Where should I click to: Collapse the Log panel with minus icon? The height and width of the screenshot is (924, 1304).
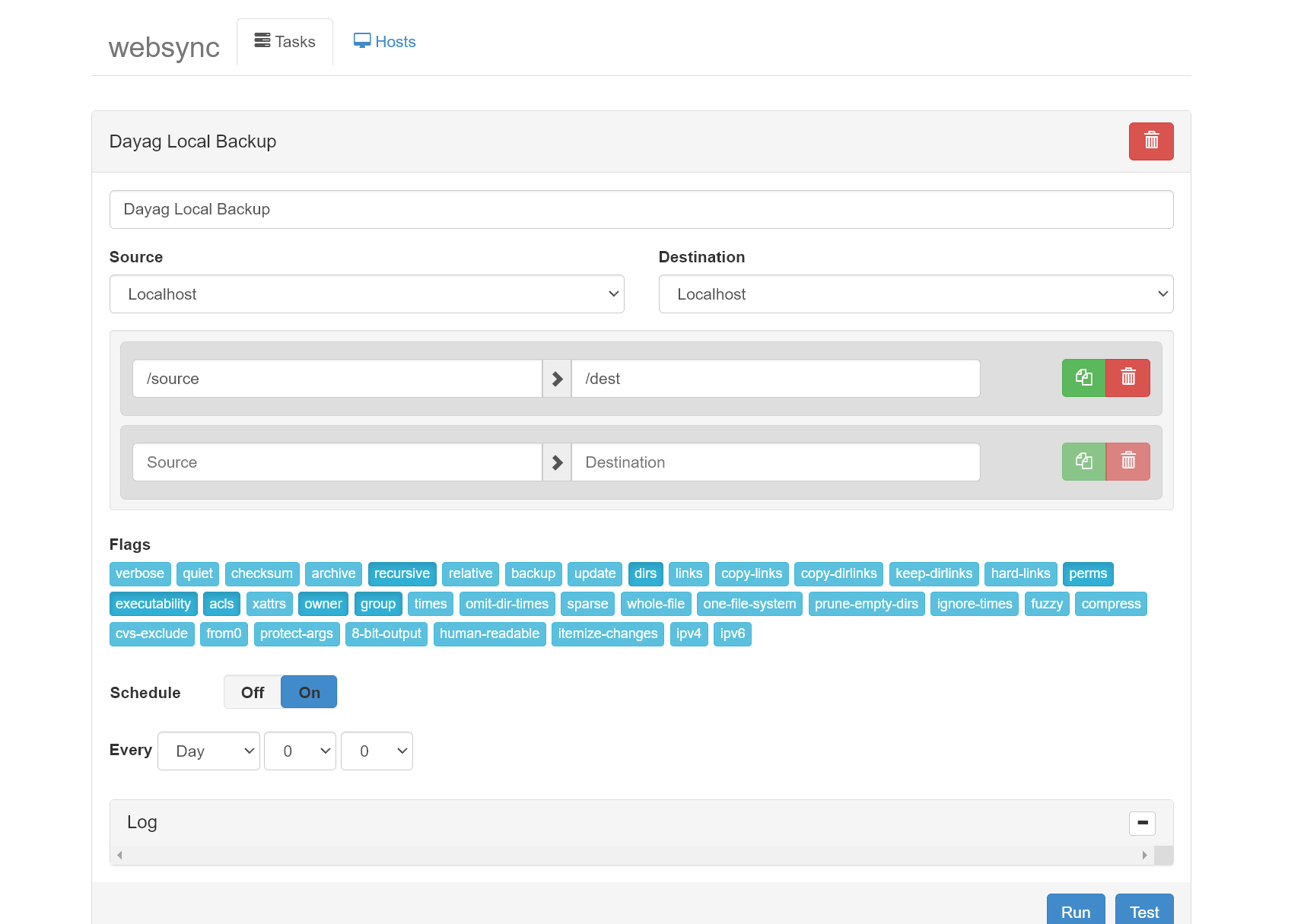[1142, 823]
